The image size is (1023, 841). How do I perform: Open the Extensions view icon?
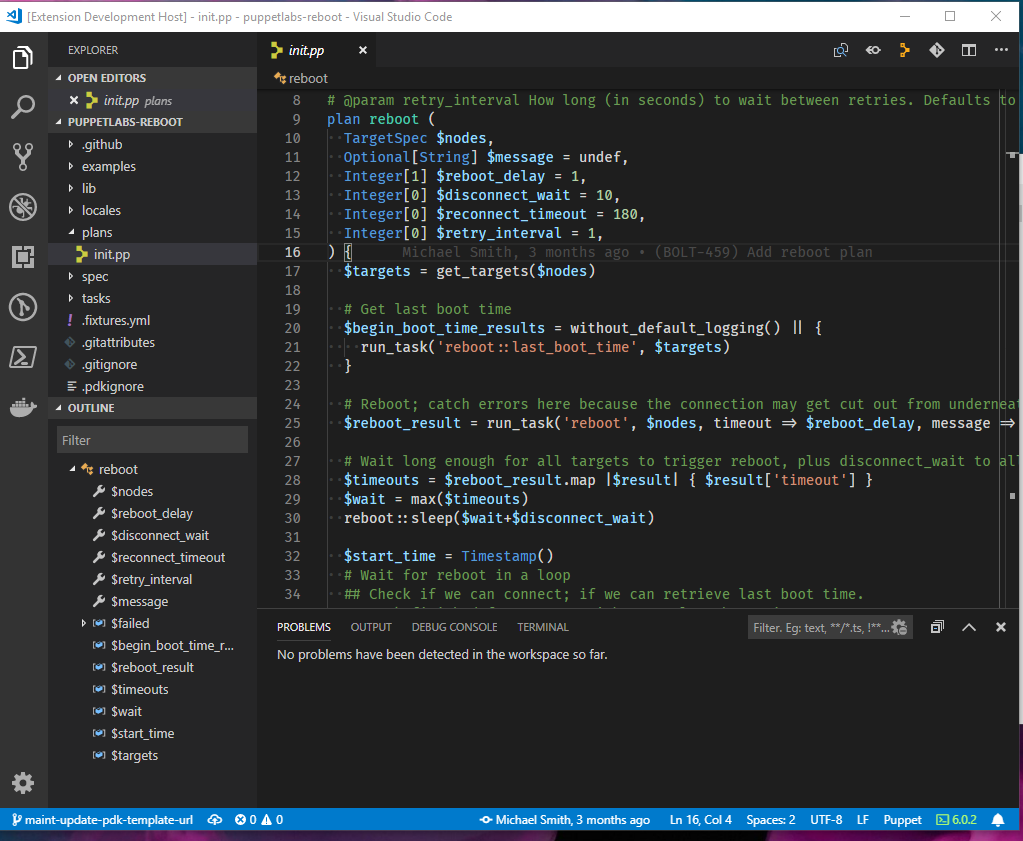tap(23, 257)
